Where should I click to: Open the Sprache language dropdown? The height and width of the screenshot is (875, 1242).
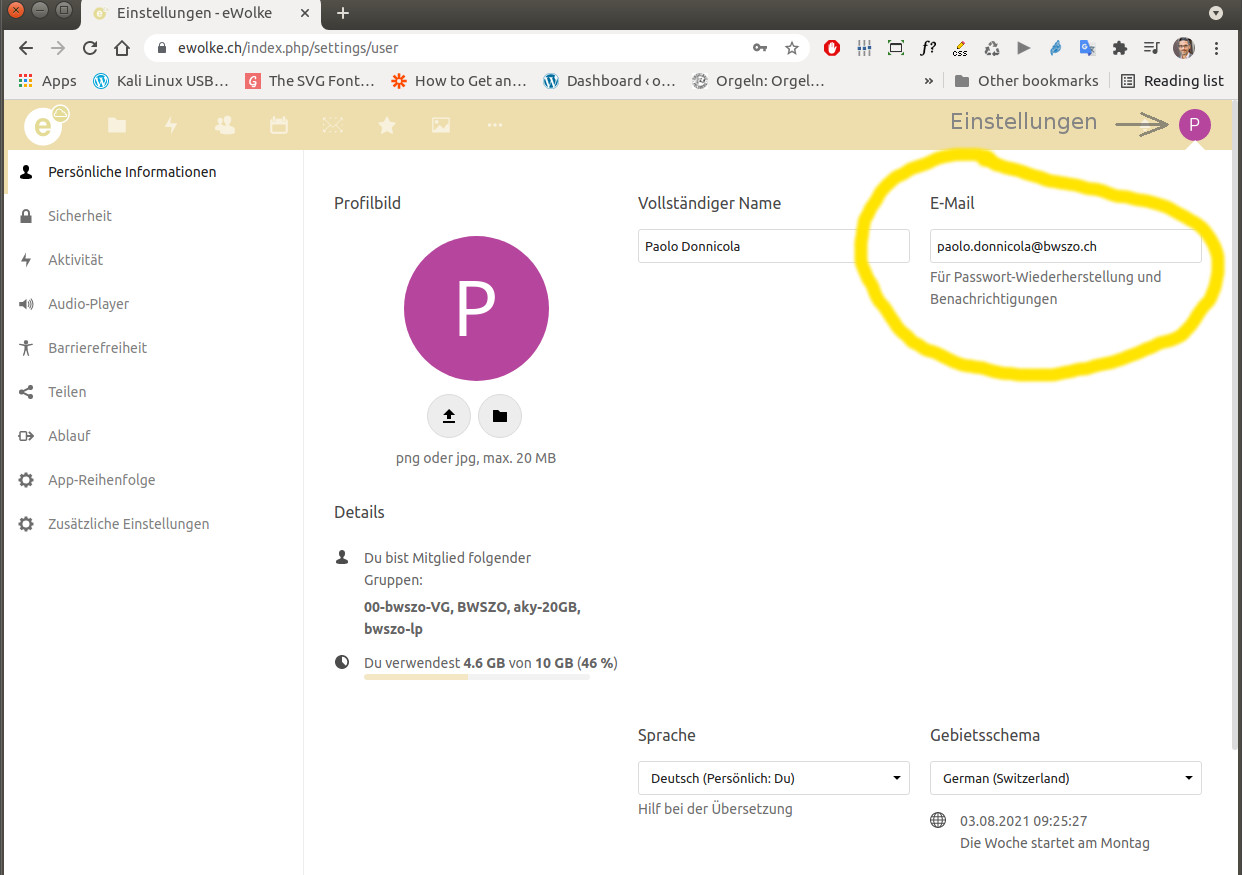[773, 778]
